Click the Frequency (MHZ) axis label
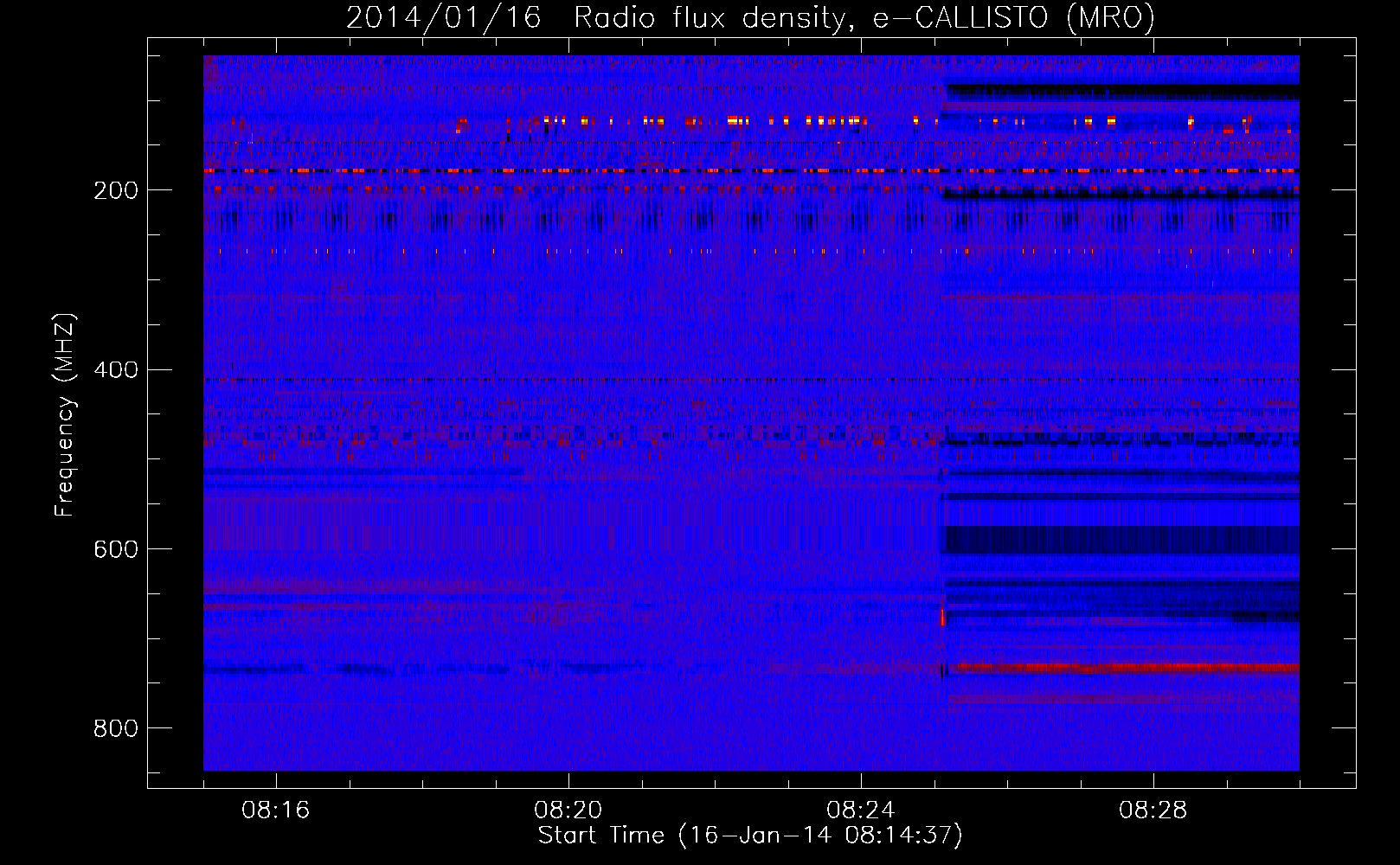Viewport: 1400px width, 865px height. click(x=64, y=415)
